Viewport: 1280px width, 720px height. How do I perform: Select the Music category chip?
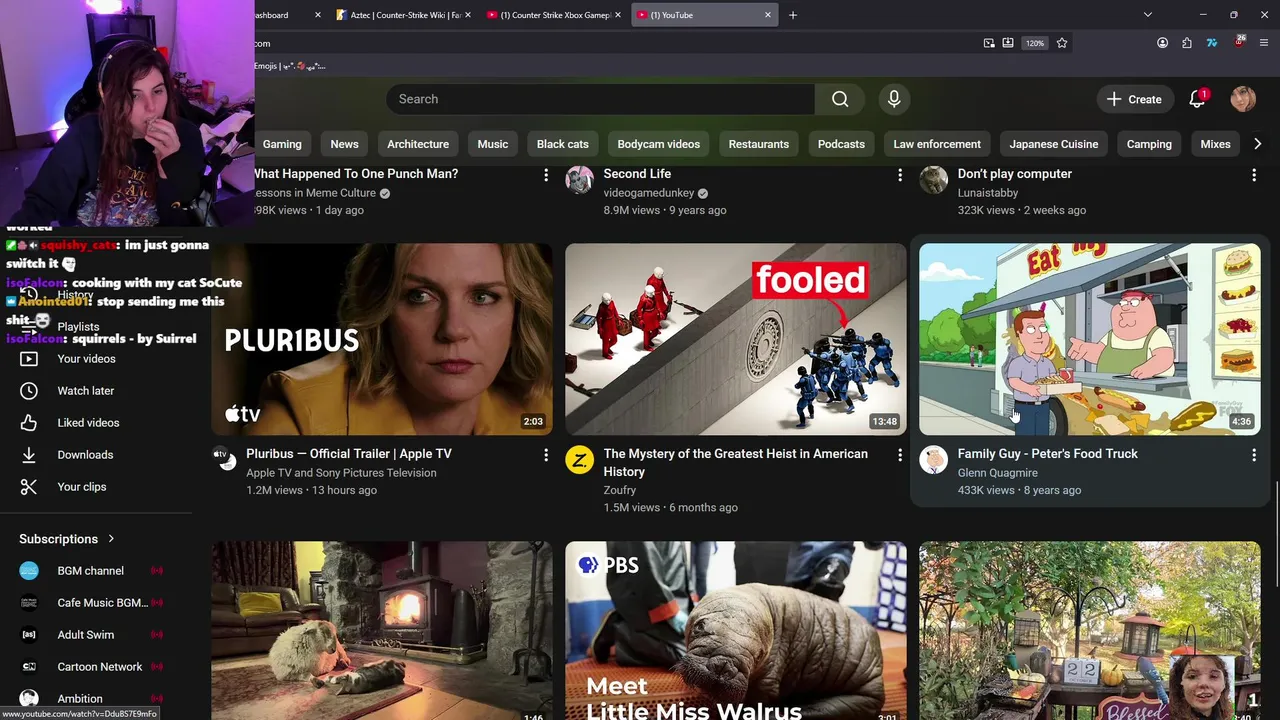493,144
